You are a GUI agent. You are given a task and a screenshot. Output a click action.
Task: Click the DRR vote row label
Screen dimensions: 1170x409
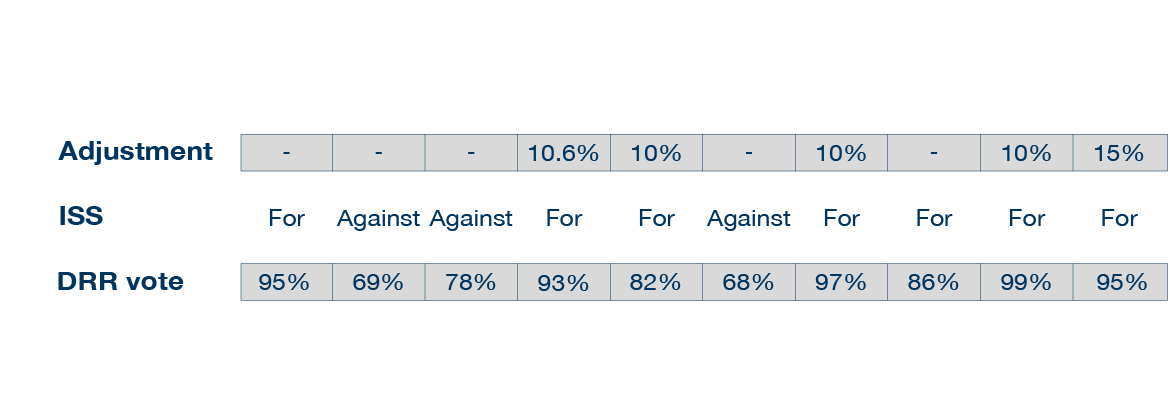pyautogui.click(x=120, y=281)
